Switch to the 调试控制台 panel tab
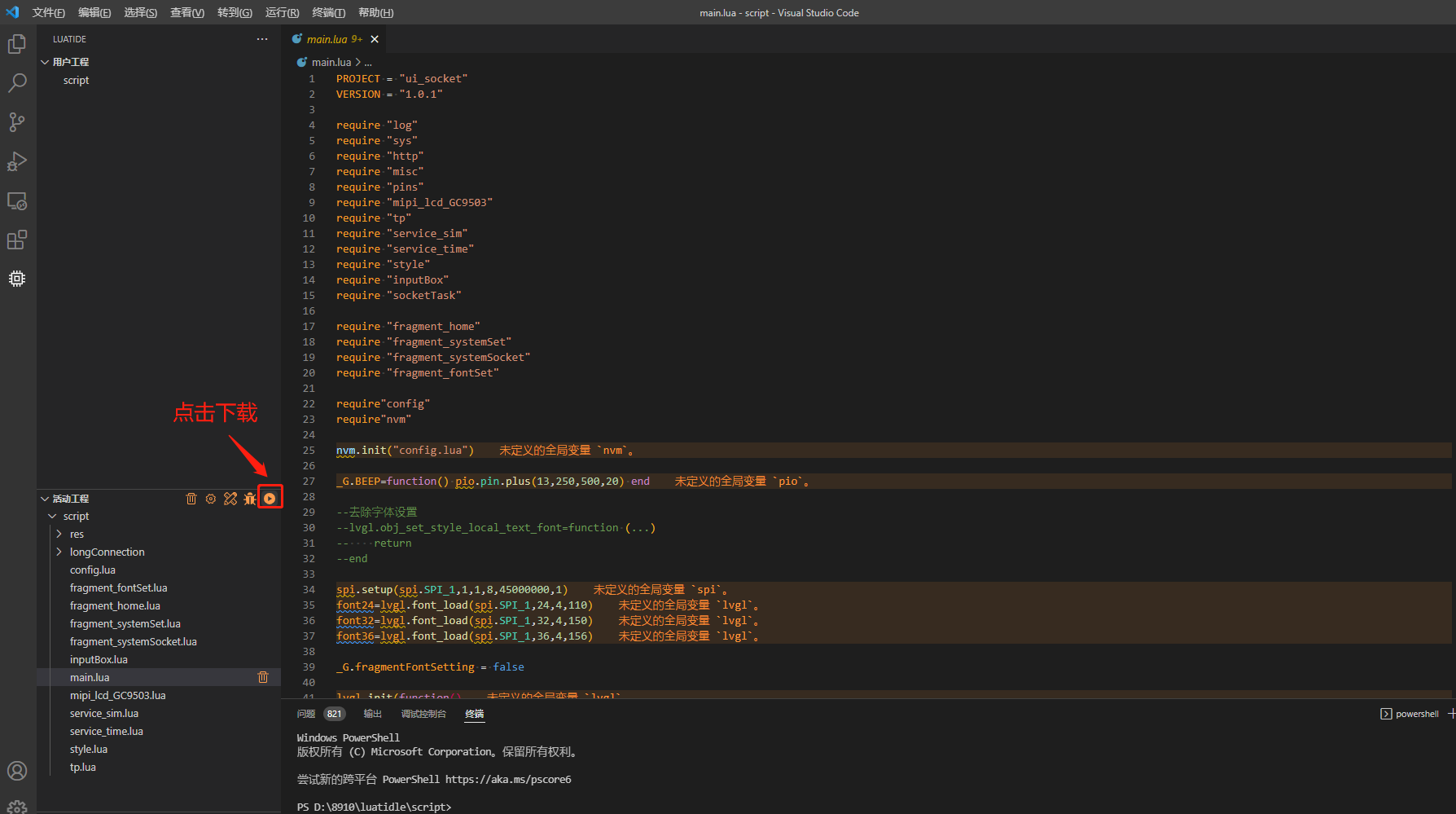The image size is (1456, 814). pos(423,714)
